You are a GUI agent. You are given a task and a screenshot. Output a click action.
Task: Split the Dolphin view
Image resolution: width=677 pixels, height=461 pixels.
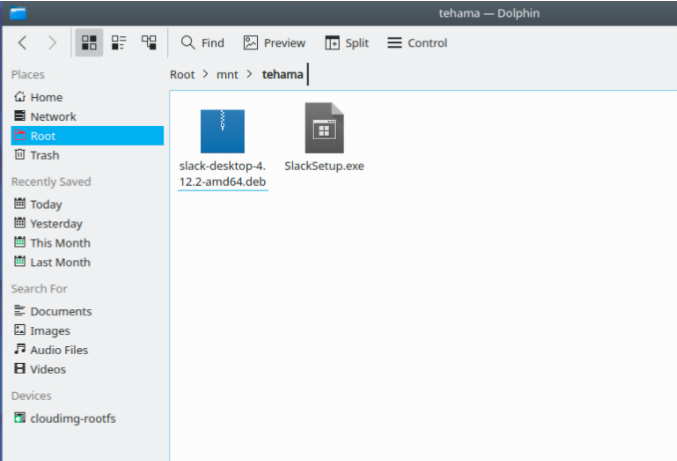point(347,43)
